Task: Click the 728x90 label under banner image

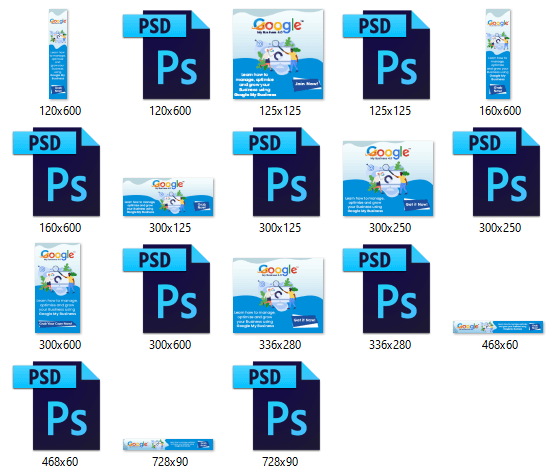Action: pyautogui.click(x=170, y=462)
